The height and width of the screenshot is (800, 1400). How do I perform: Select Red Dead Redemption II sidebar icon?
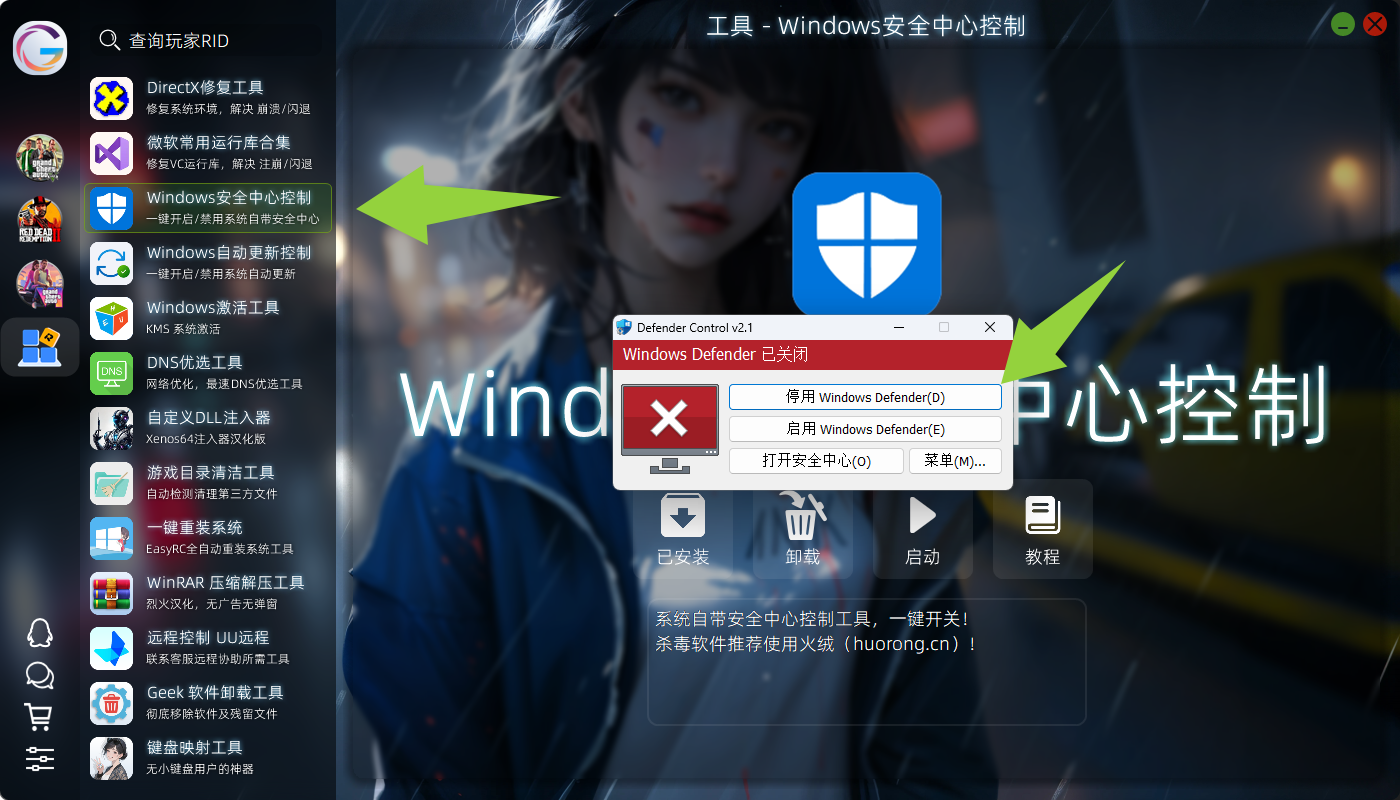40,221
